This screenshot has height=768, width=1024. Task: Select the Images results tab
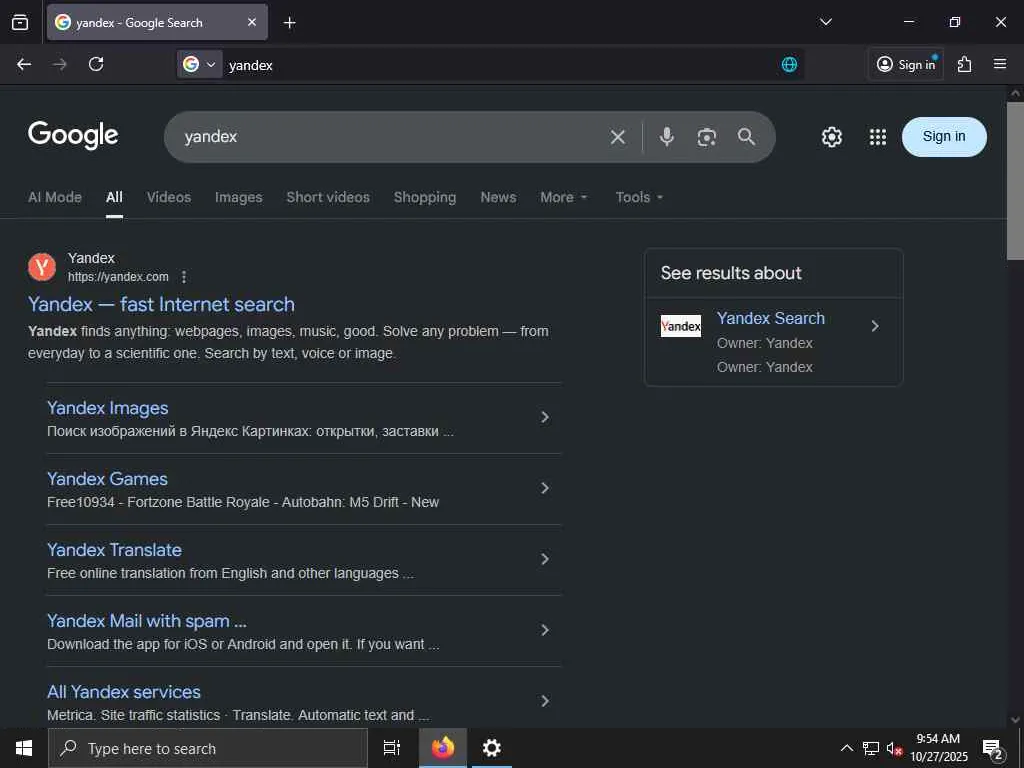click(x=238, y=197)
